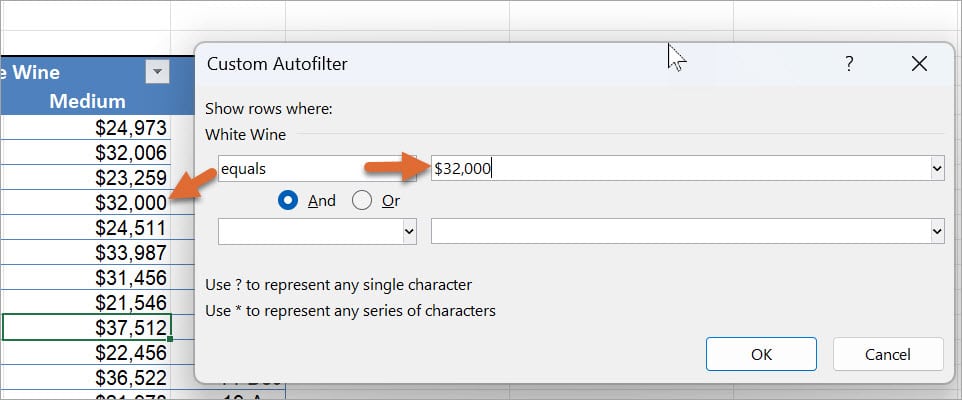Select the And radio button
The width and height of the screenshot is (962, 400).
click(290, 200)
